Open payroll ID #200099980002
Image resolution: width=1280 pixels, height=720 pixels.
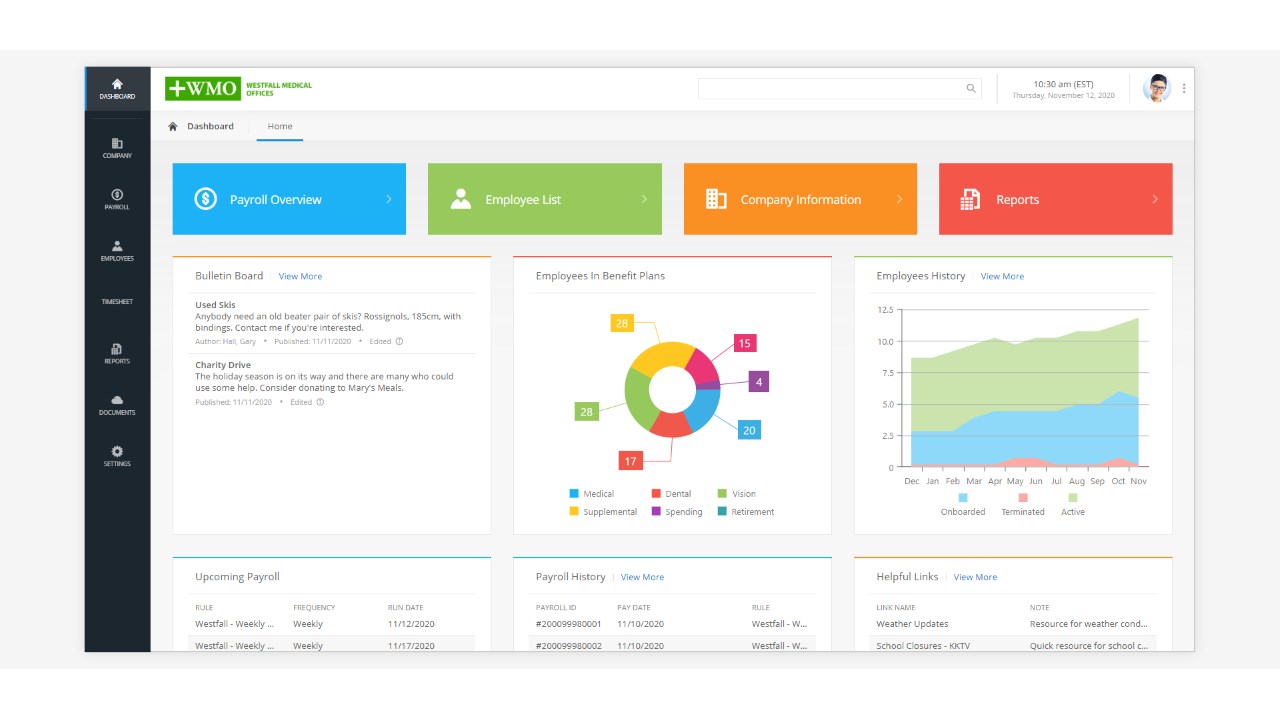click(569, 646)
